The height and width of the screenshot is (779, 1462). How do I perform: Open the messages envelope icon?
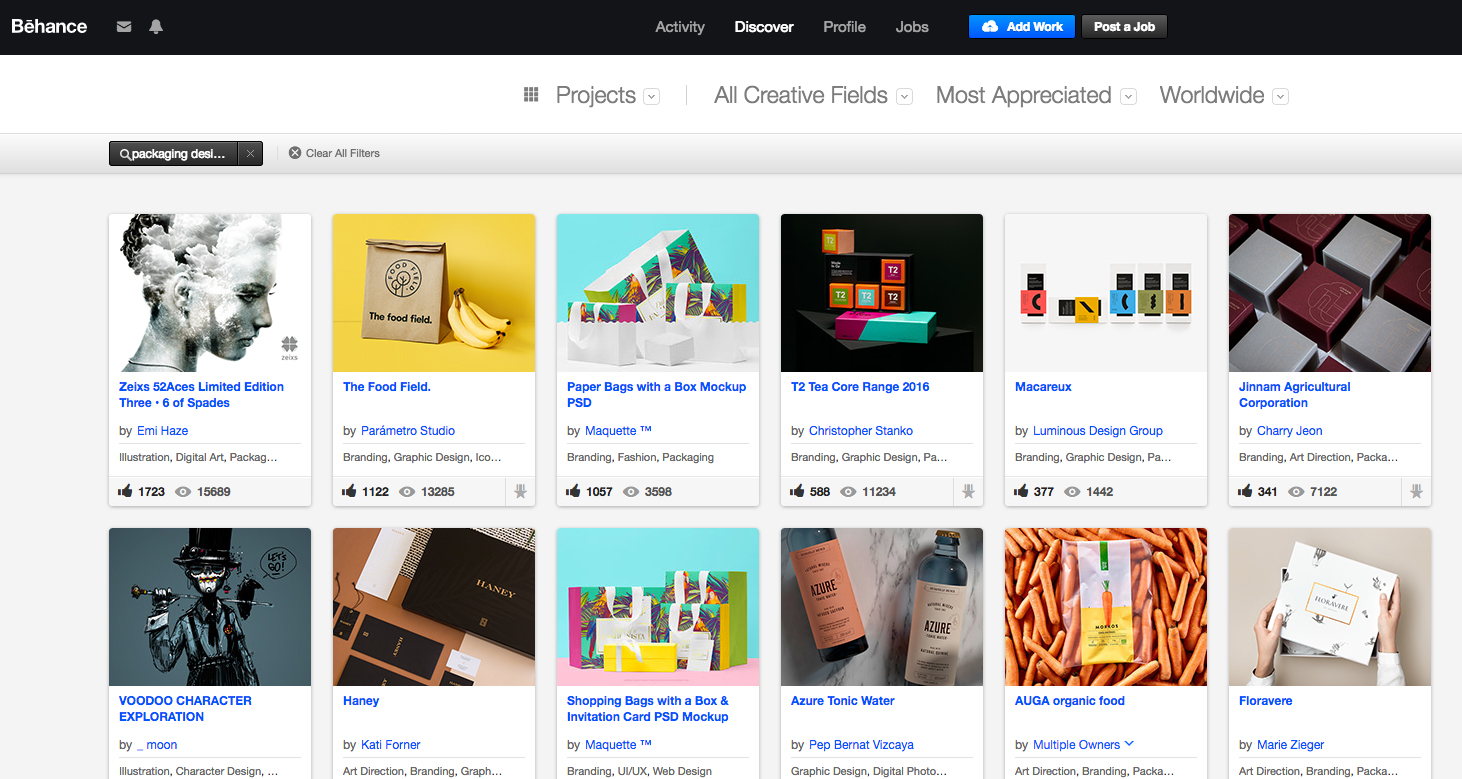click(124, 26)
